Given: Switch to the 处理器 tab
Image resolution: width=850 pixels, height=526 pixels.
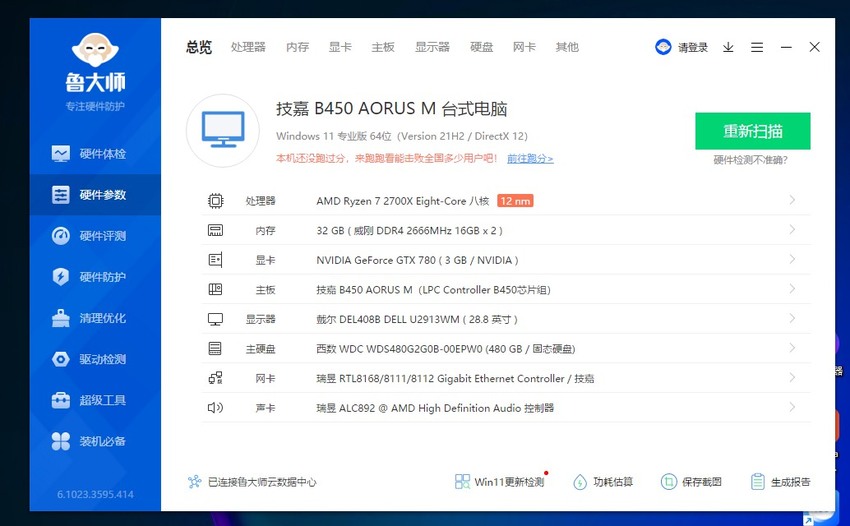Looking at the screenshot, I should pos(248,47).
